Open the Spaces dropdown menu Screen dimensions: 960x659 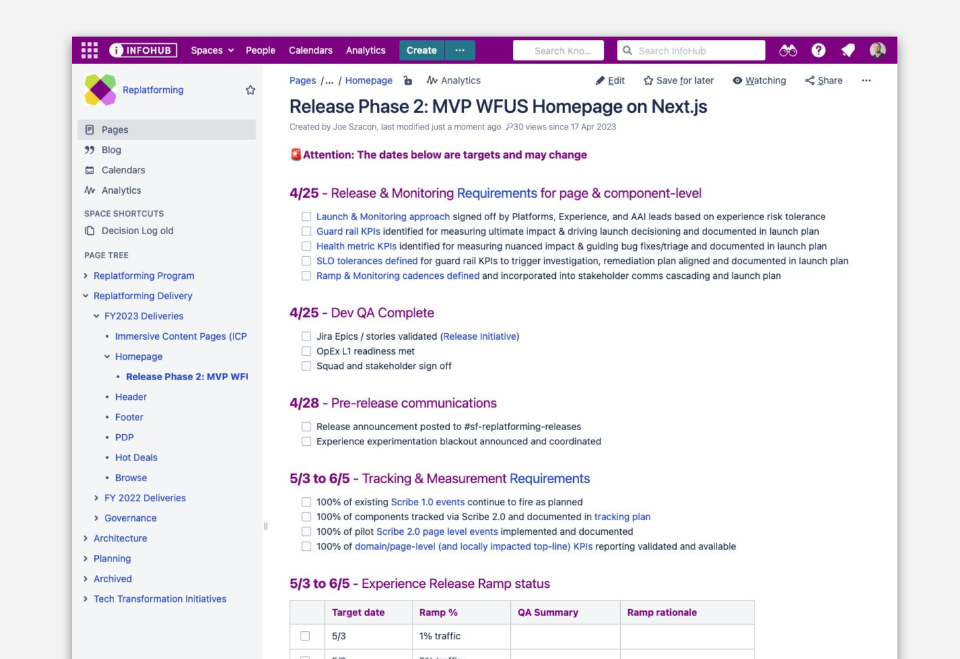pyautogui.click(x=212, y=50)
